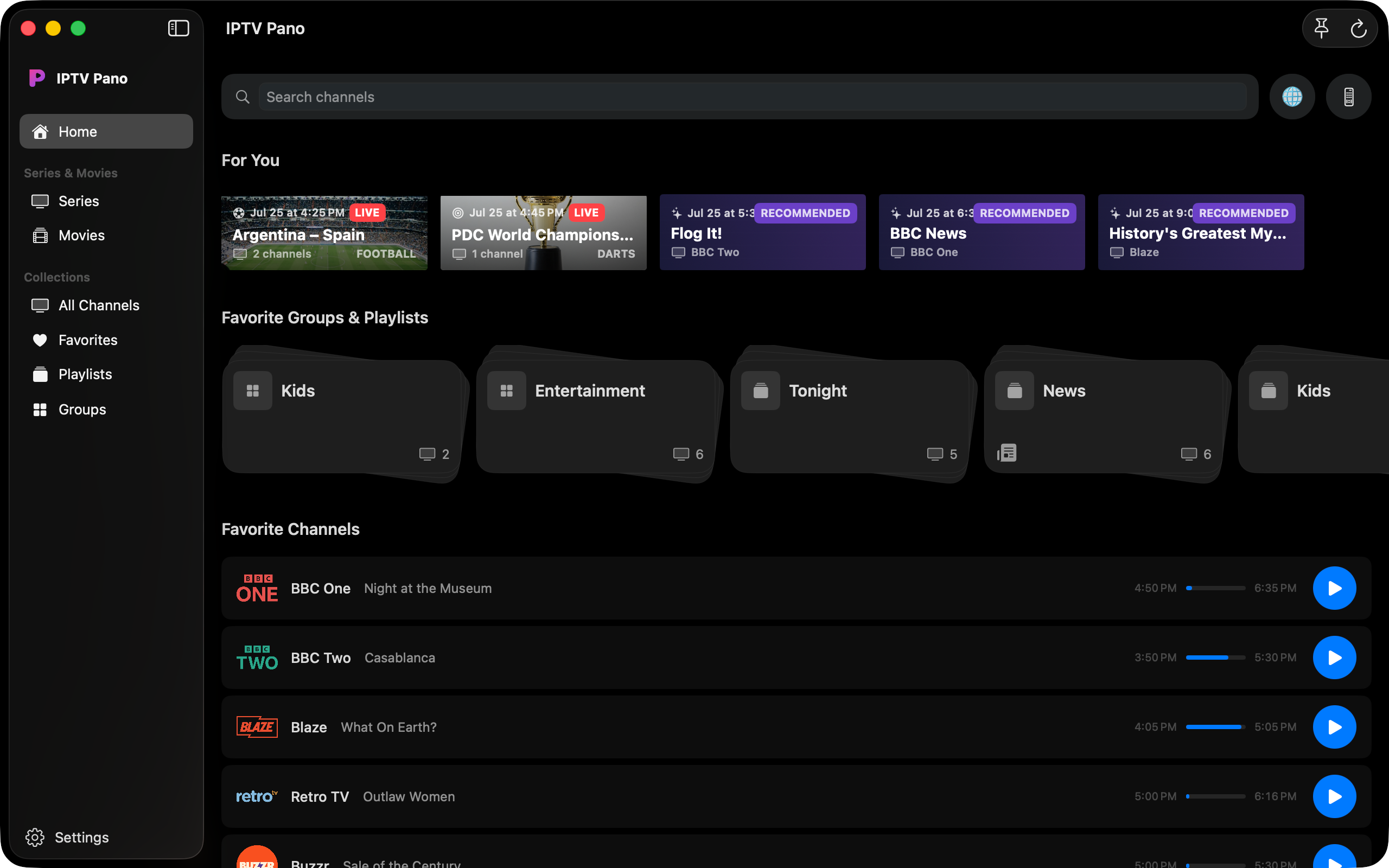The image size is (1389, 868).
Task: Click Night at the Museum progress bar
Action: 1216,588
